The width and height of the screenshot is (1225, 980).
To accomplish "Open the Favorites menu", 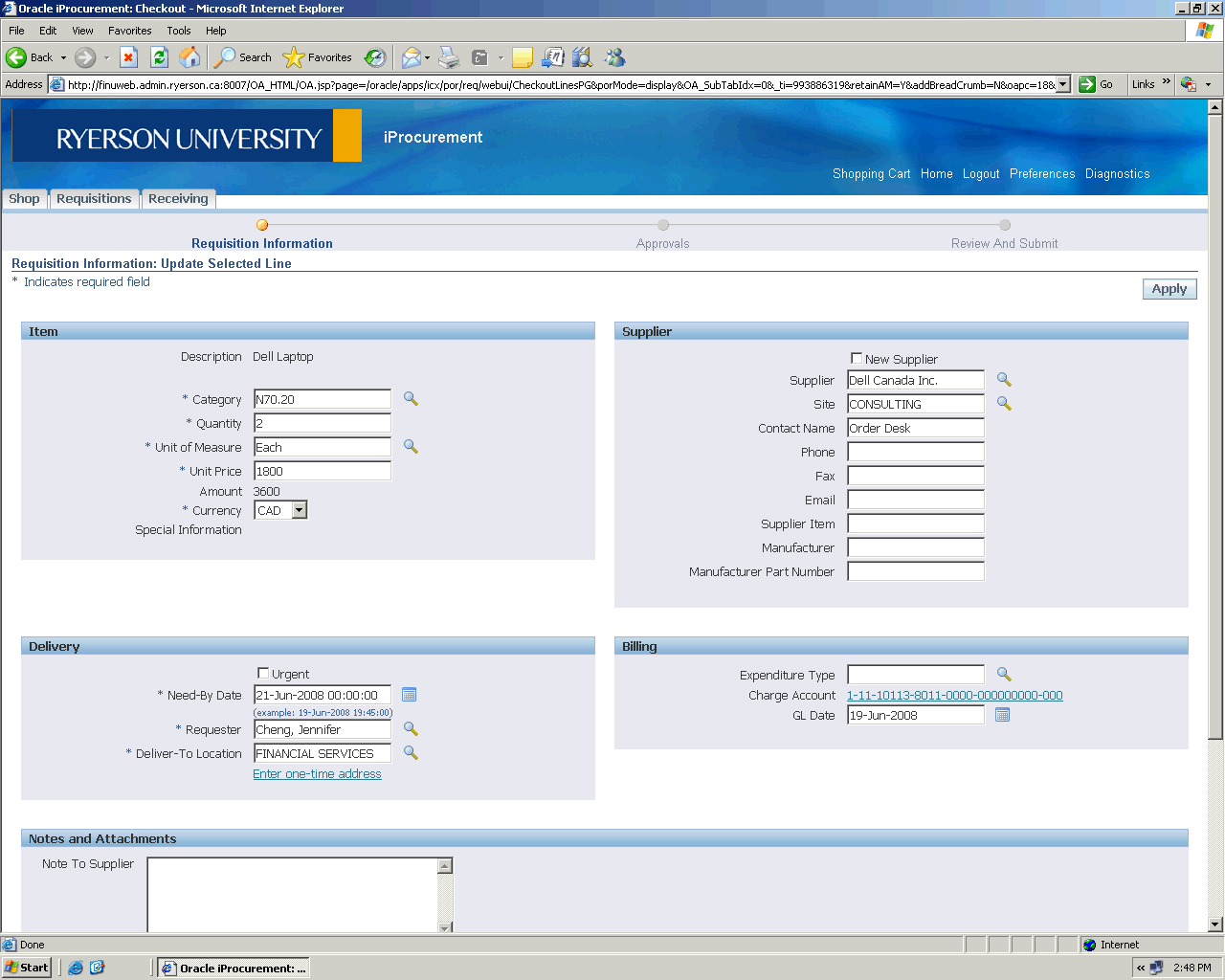I will [129, 31].
